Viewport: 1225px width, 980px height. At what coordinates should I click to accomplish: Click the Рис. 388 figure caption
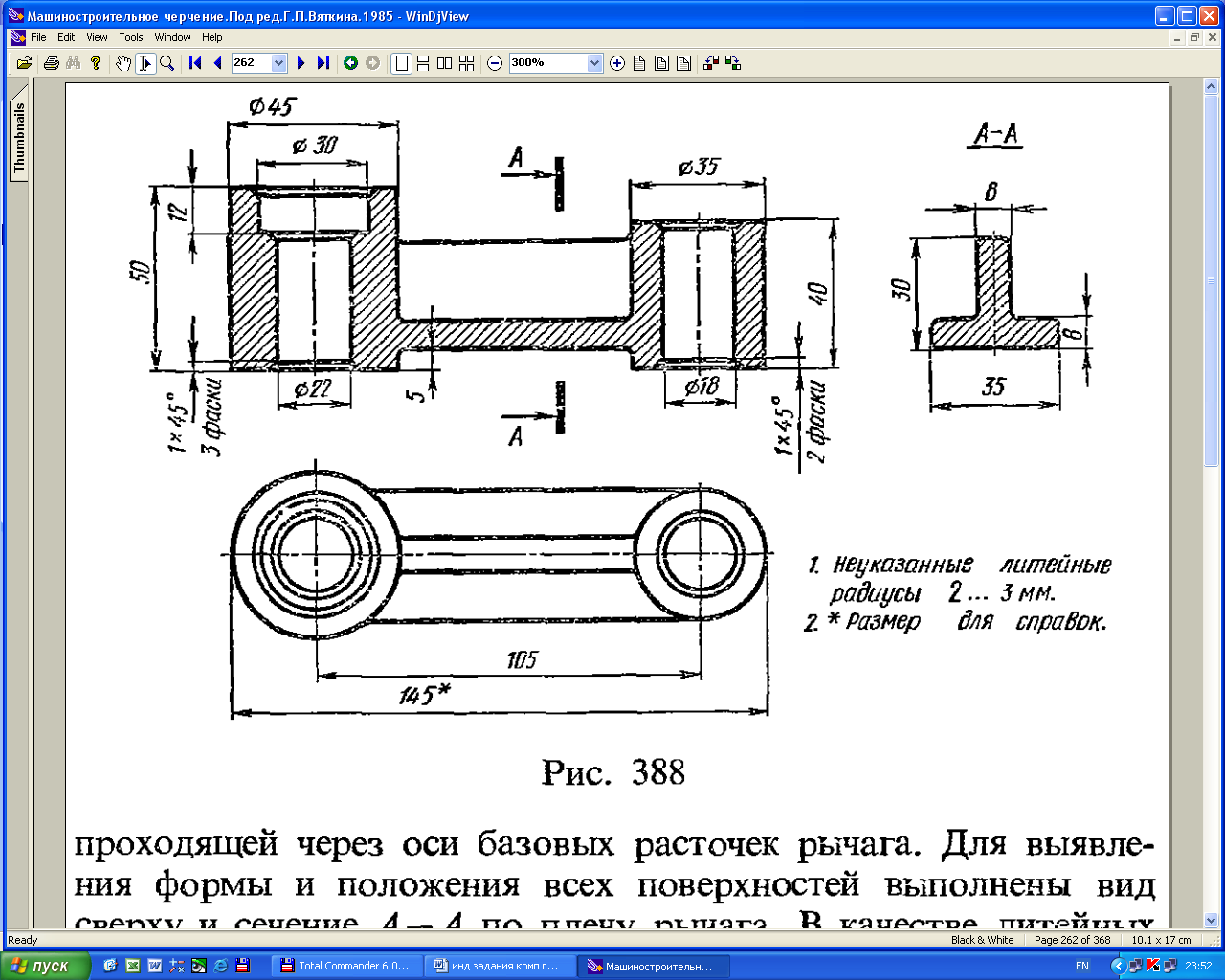point(613,772)
